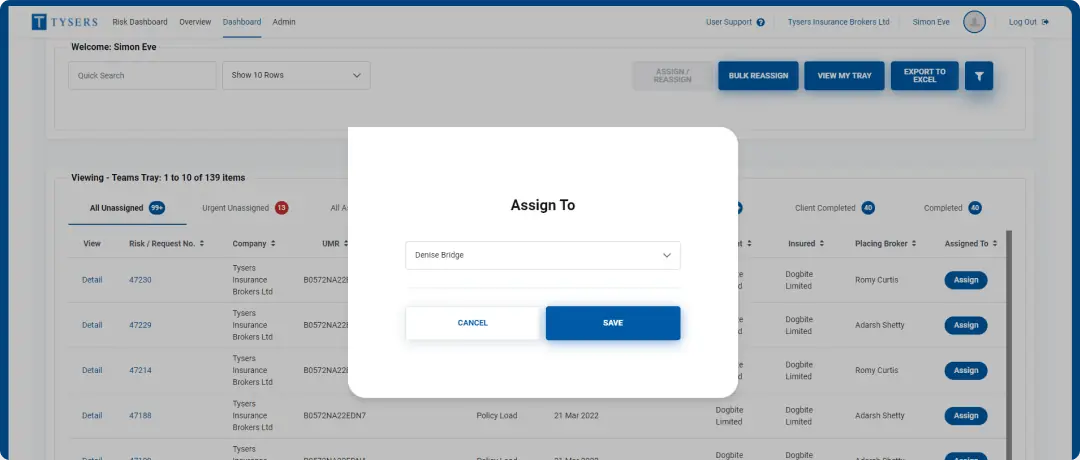This screenshot has height=460, width=1080.
Task: Click the filter funnel button
Action: tap(979, 76)
